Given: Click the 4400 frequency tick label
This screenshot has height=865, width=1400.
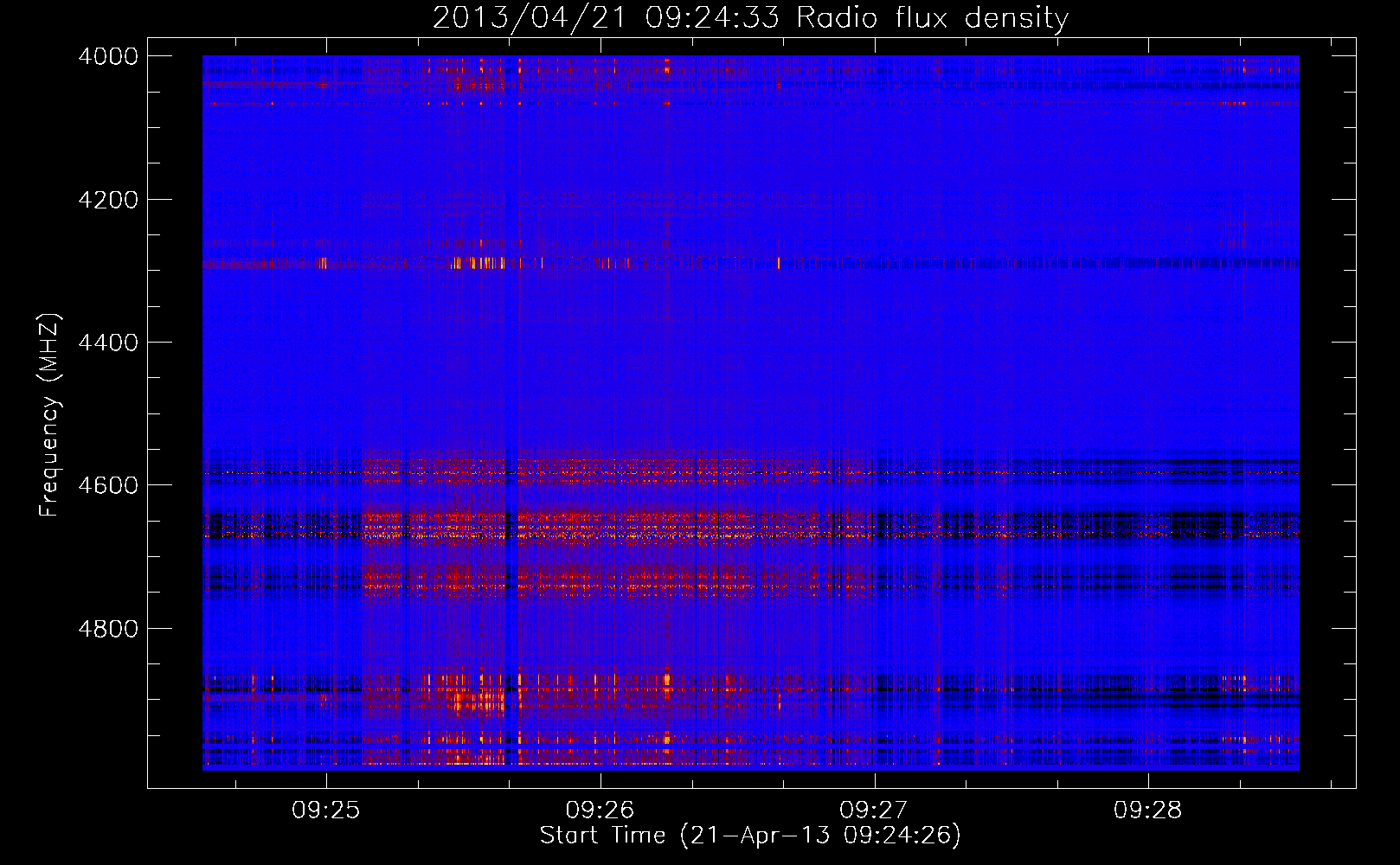Looking at the screenshot, I should pyautogui.click(x=108, y=343).
